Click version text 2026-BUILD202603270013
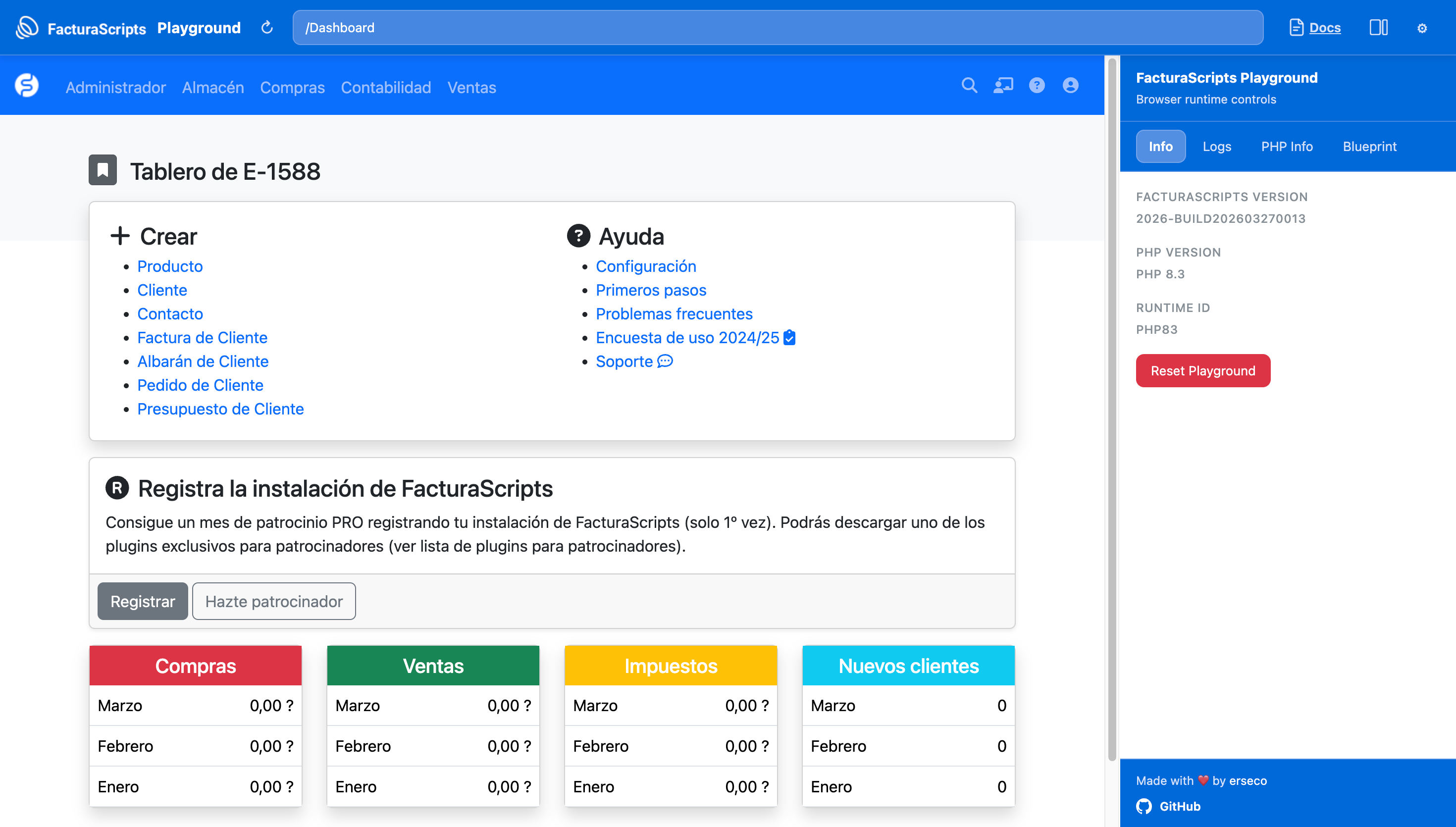The image size is (1456, 827). [1220, 219]
